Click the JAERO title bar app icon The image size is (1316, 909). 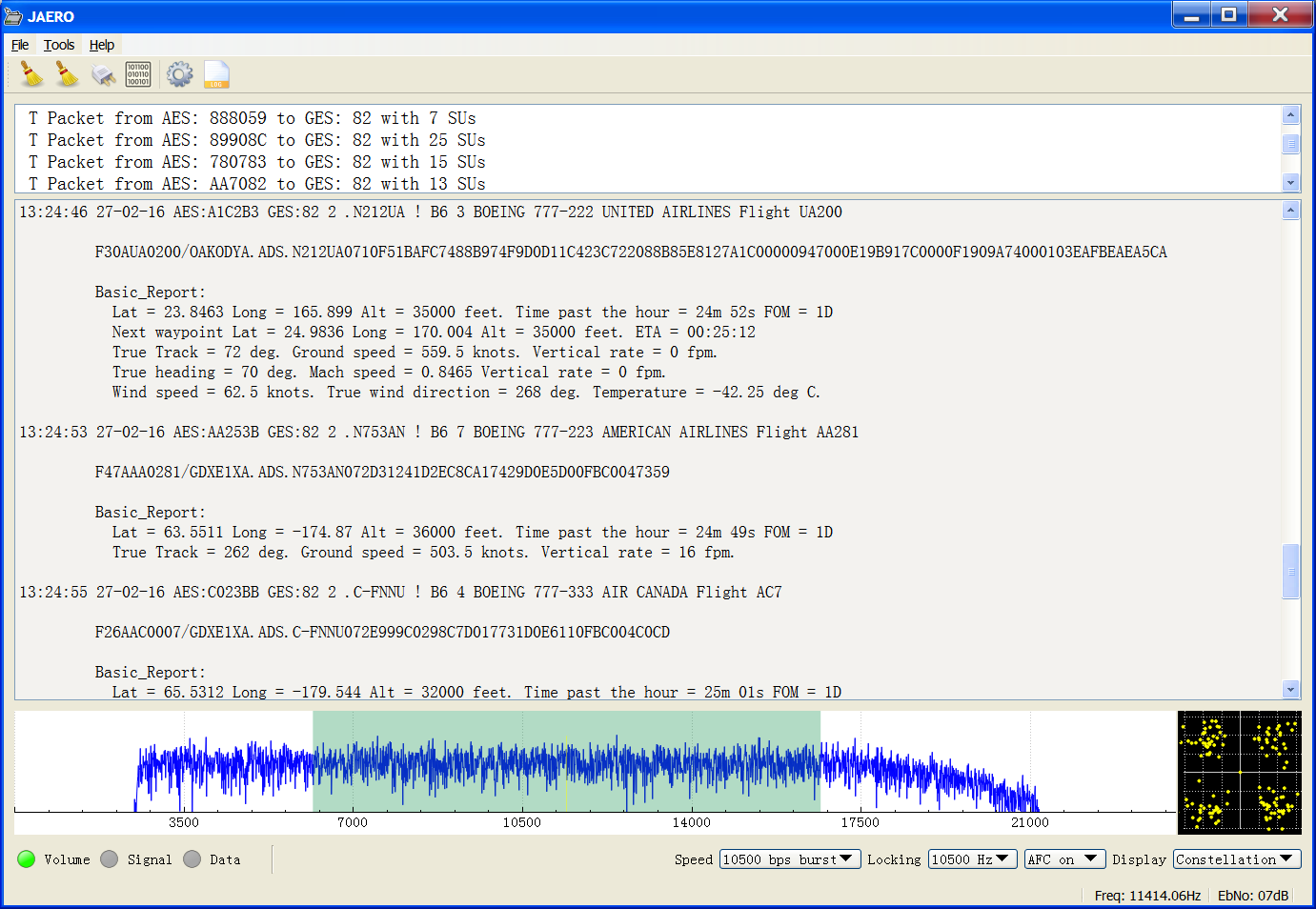[x=13, y=16]
